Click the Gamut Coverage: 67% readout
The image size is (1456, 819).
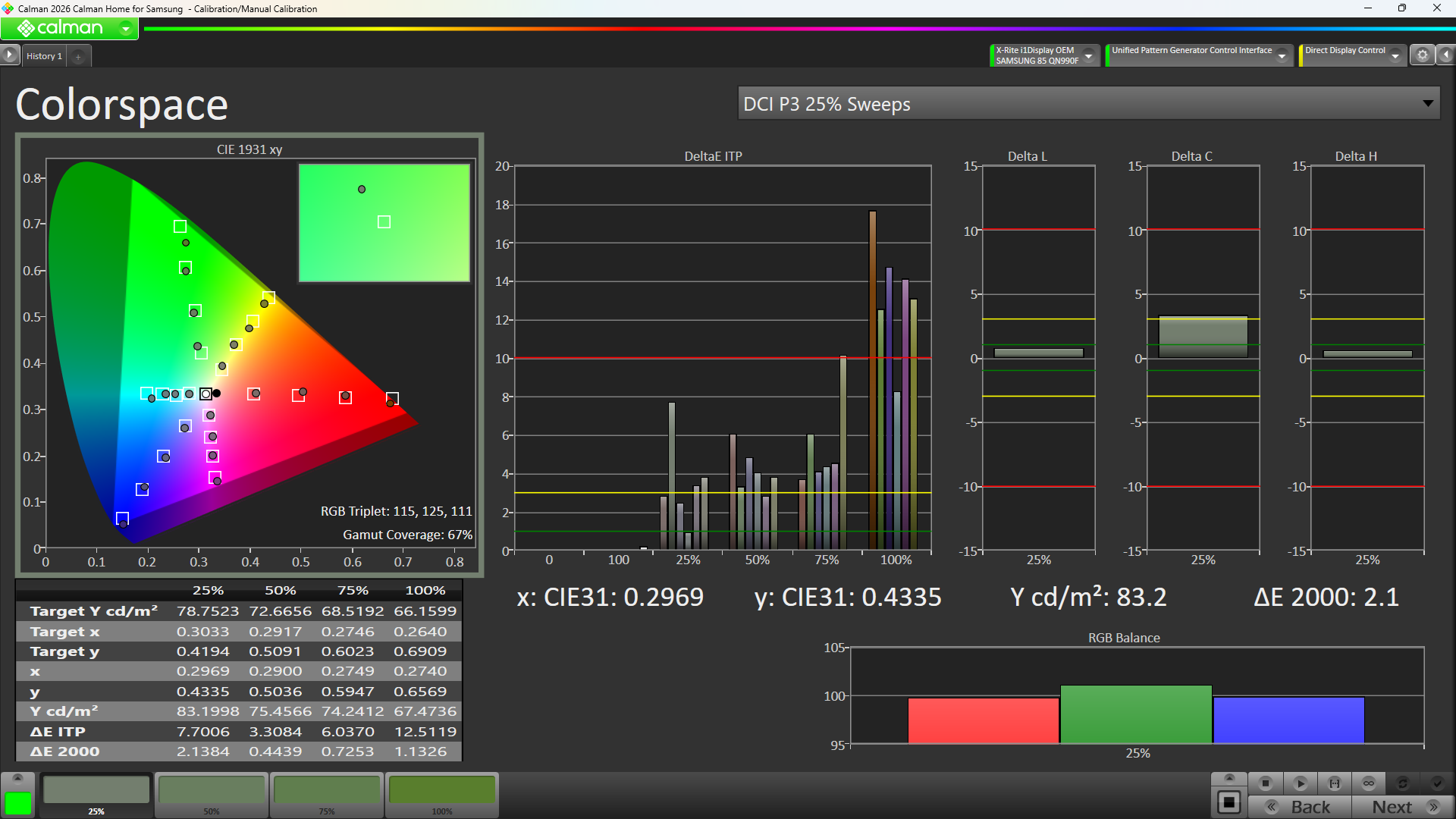click(x=407, y=535)
